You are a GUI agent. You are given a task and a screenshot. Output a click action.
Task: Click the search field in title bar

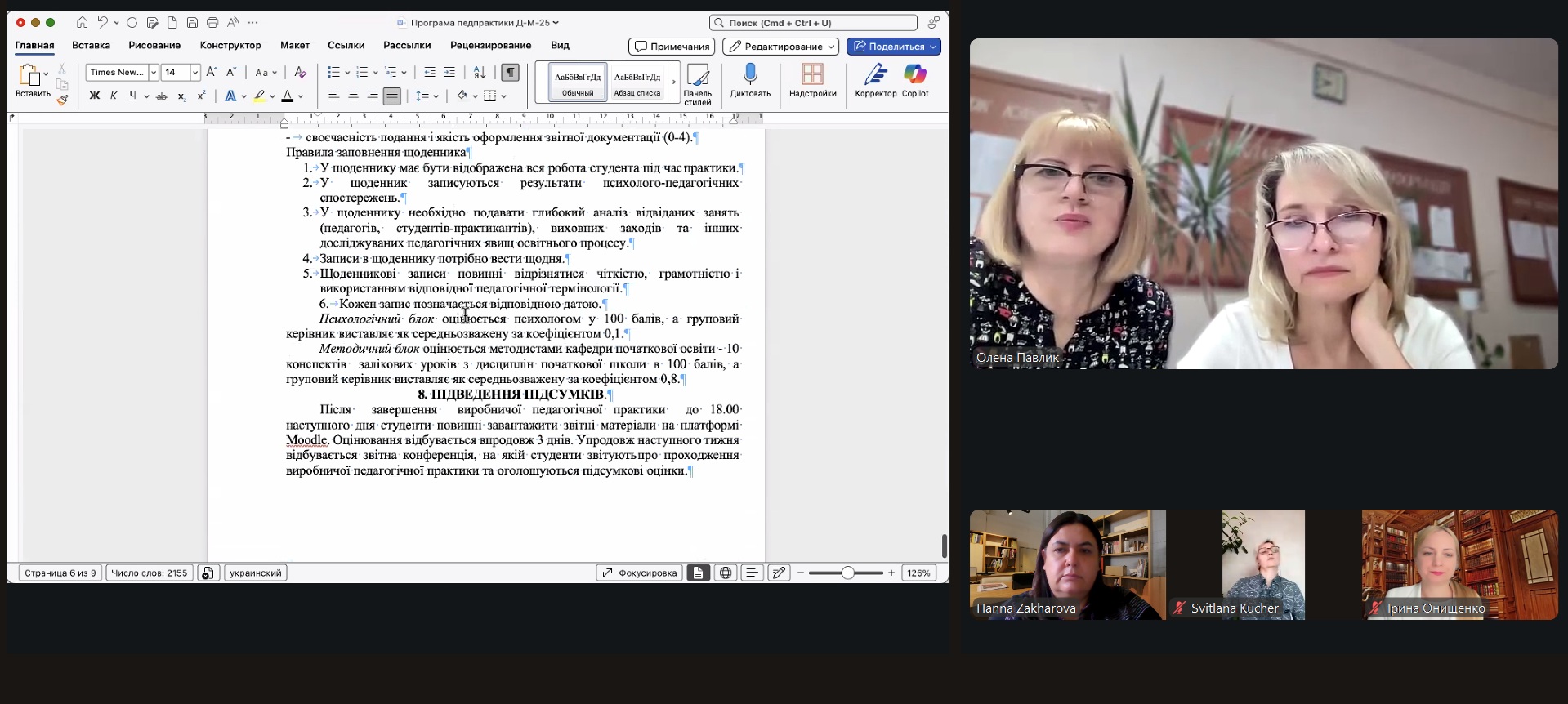coord(813,23)
